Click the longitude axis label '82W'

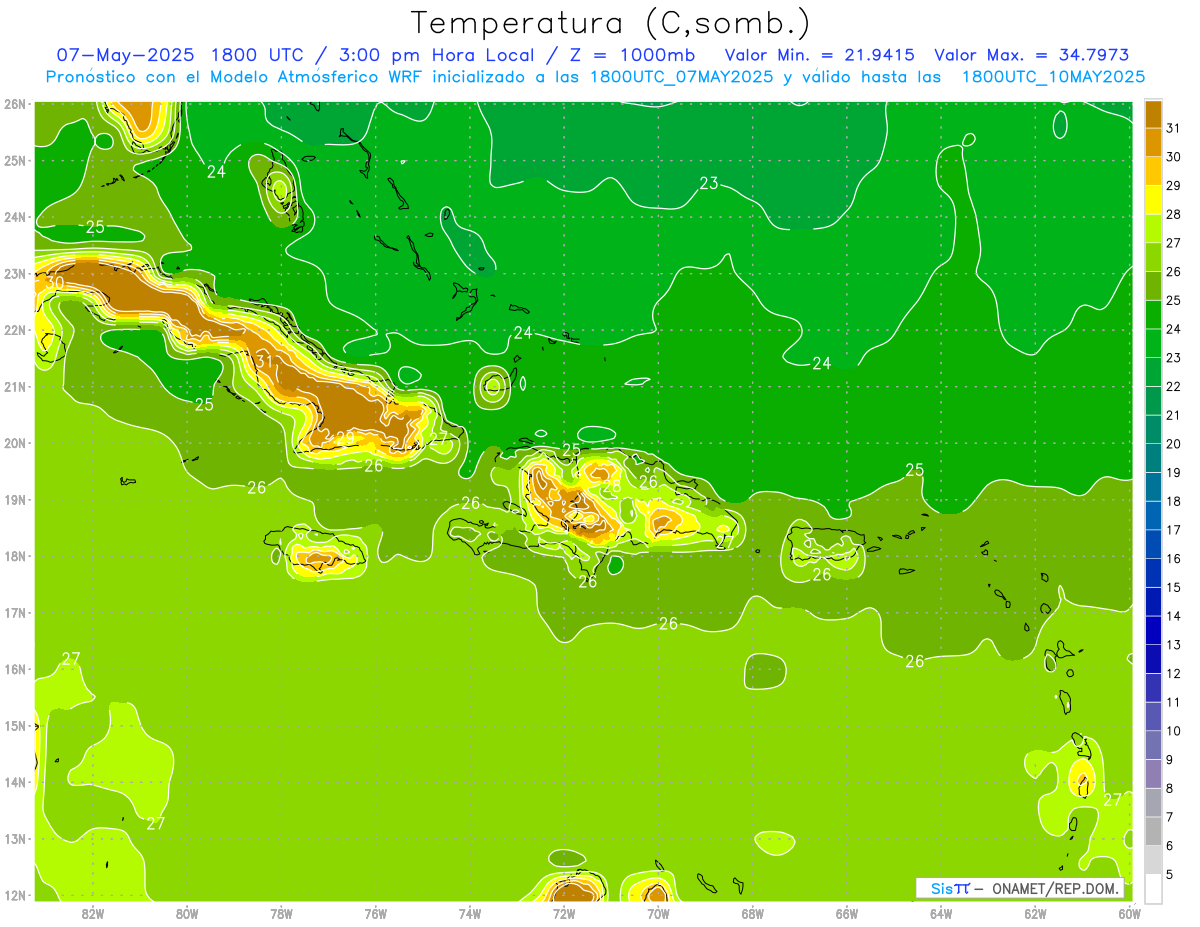[x=93, y=913]
